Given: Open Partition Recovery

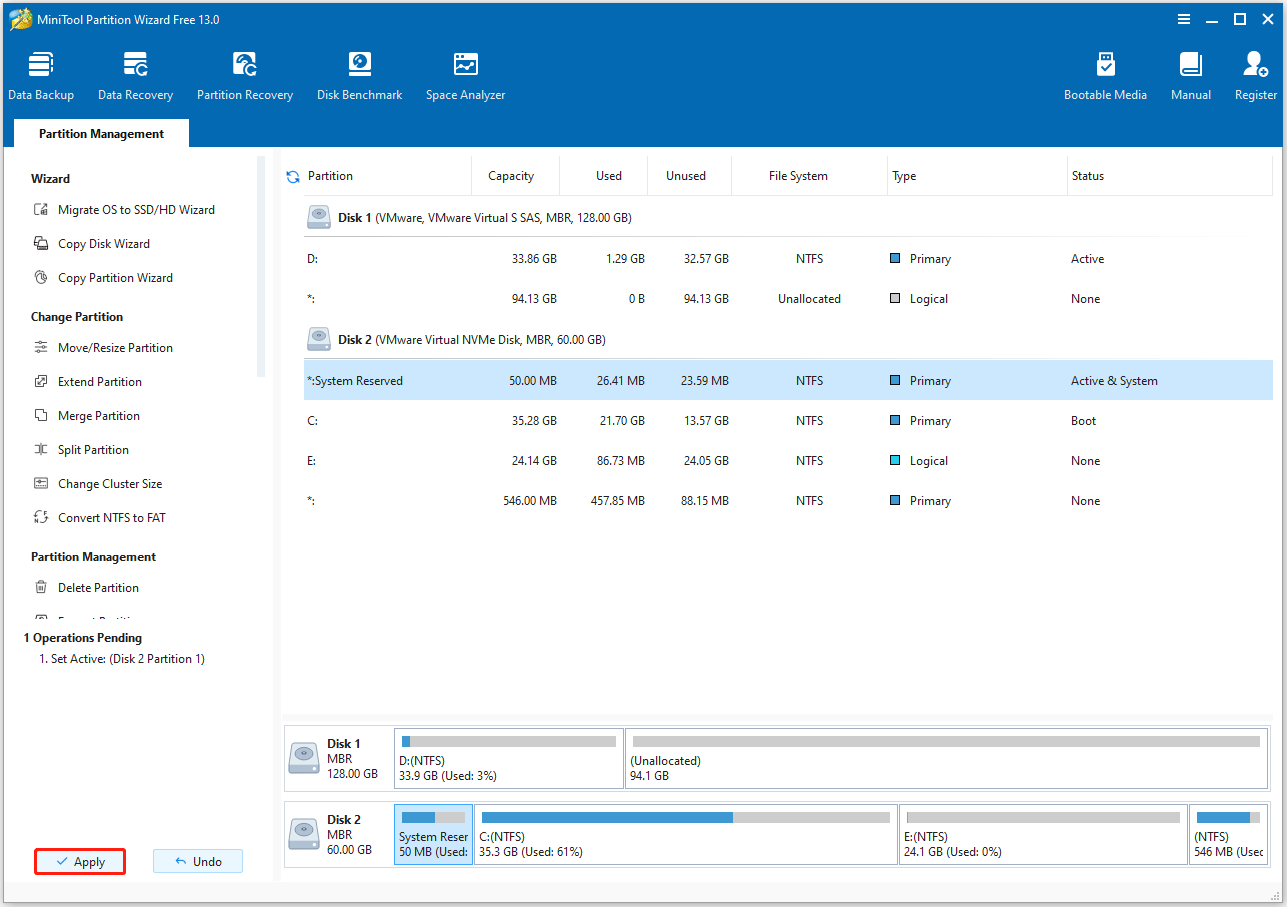Looking at the screenshot, I should [244, 73].
